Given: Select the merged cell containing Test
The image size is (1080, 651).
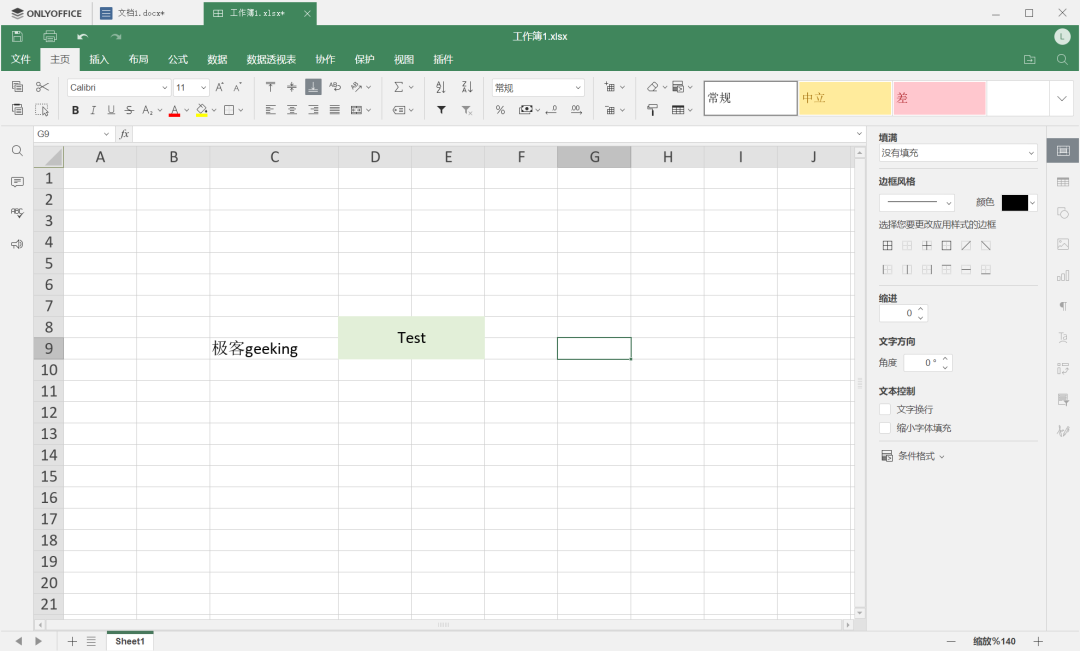Looking at the screenshot, I should 411,338.
